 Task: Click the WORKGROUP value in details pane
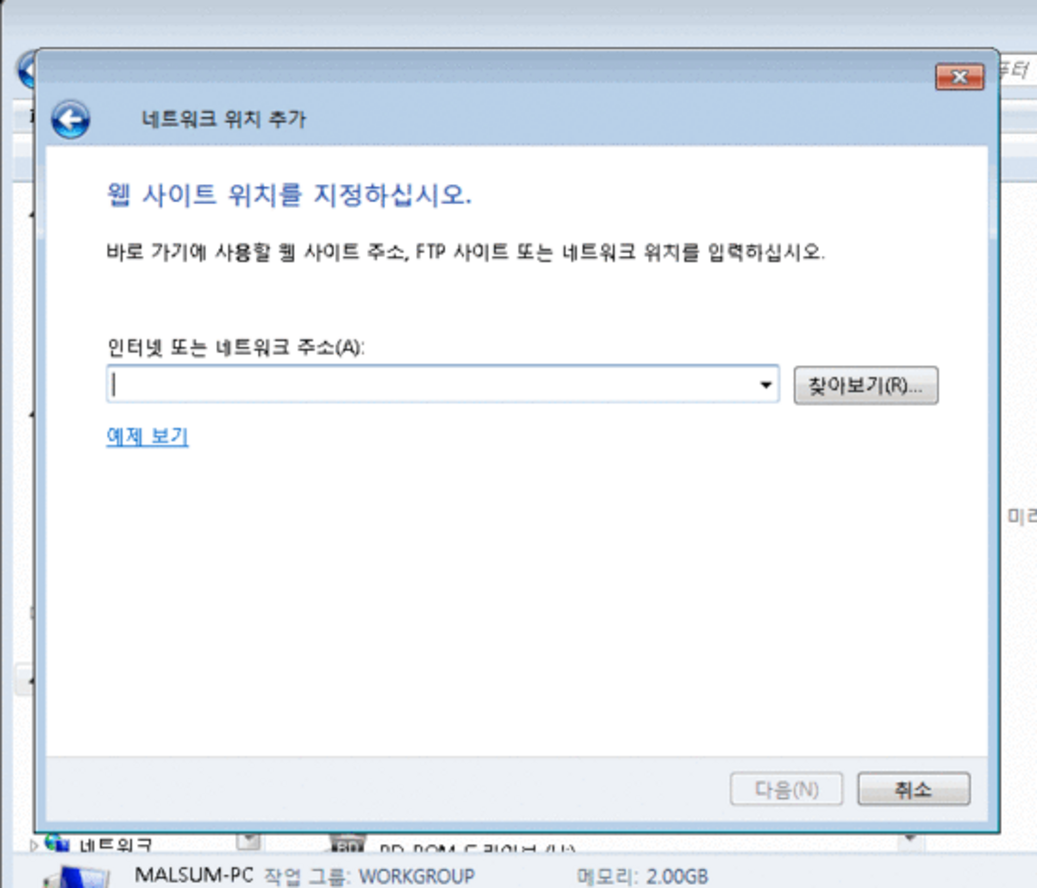[x=417, y=877]
